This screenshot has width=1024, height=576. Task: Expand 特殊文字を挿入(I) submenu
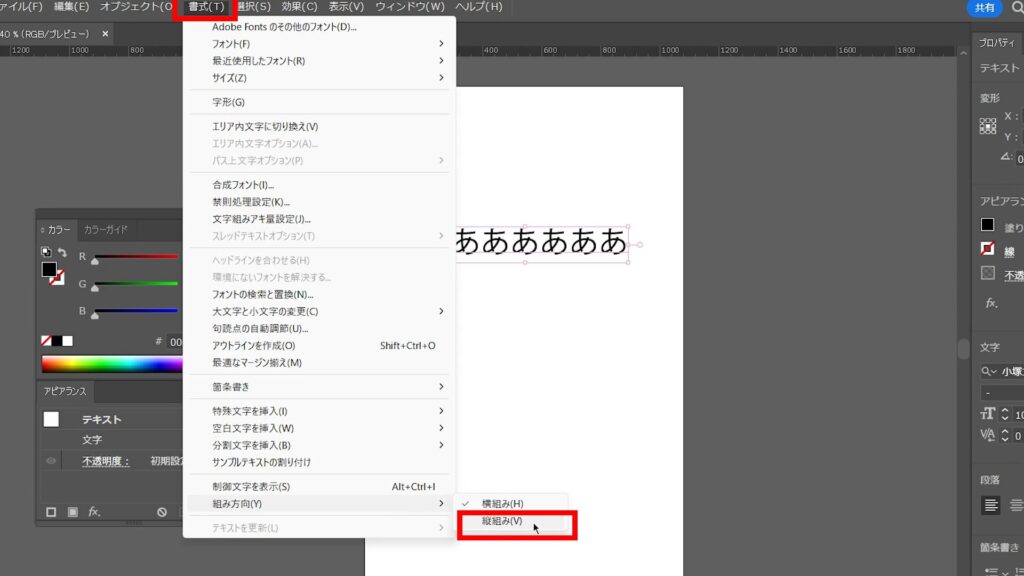coord(320,411)
